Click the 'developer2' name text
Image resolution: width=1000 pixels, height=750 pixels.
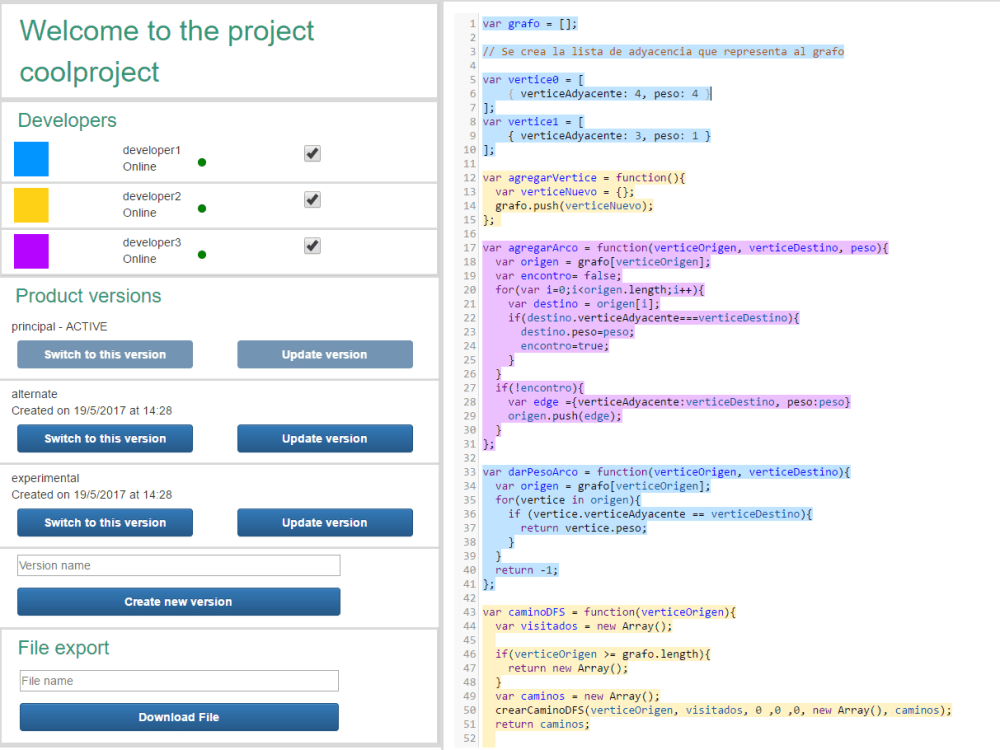coord(152,196)
